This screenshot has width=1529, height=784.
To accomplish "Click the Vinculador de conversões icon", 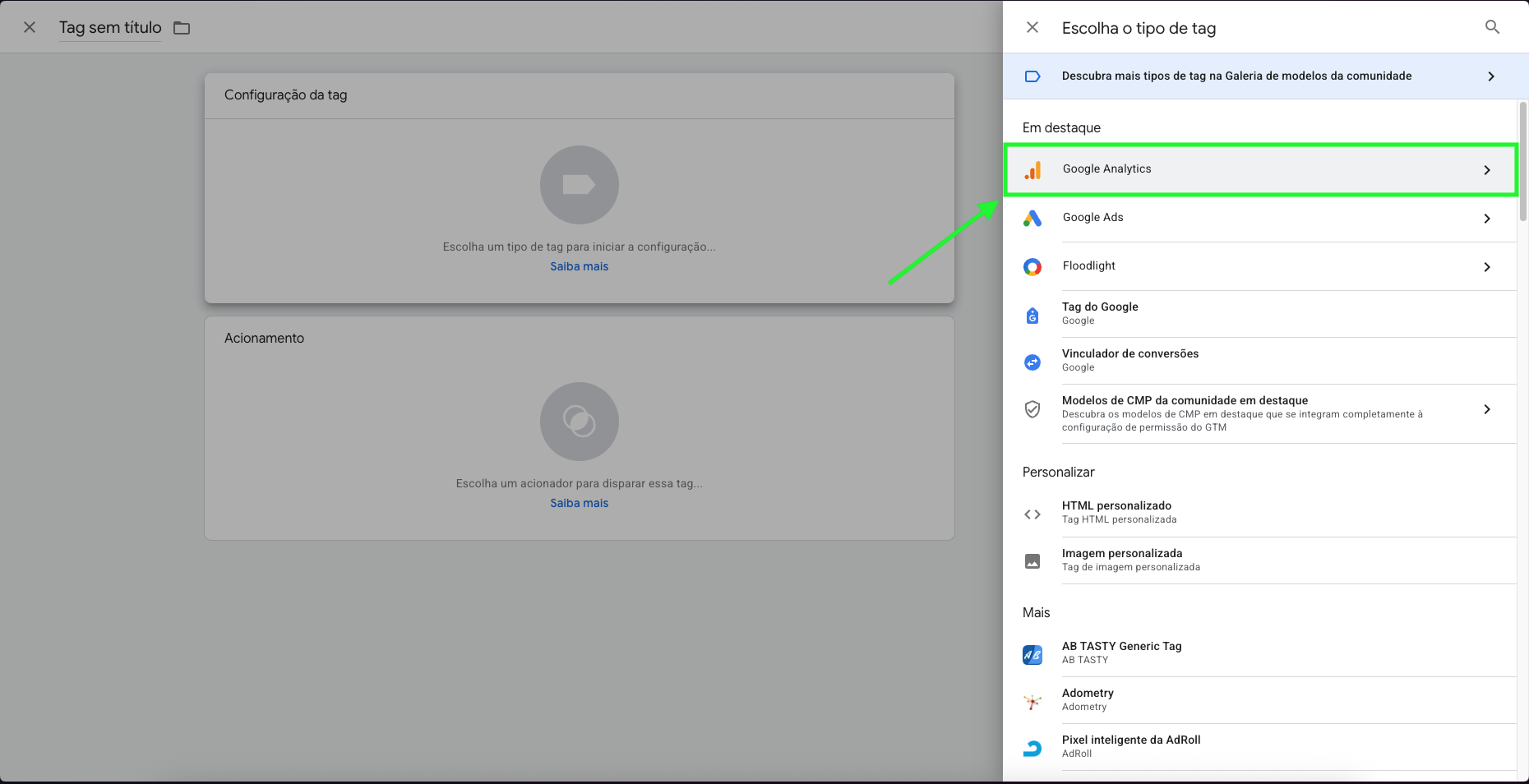I will 1032,362.
